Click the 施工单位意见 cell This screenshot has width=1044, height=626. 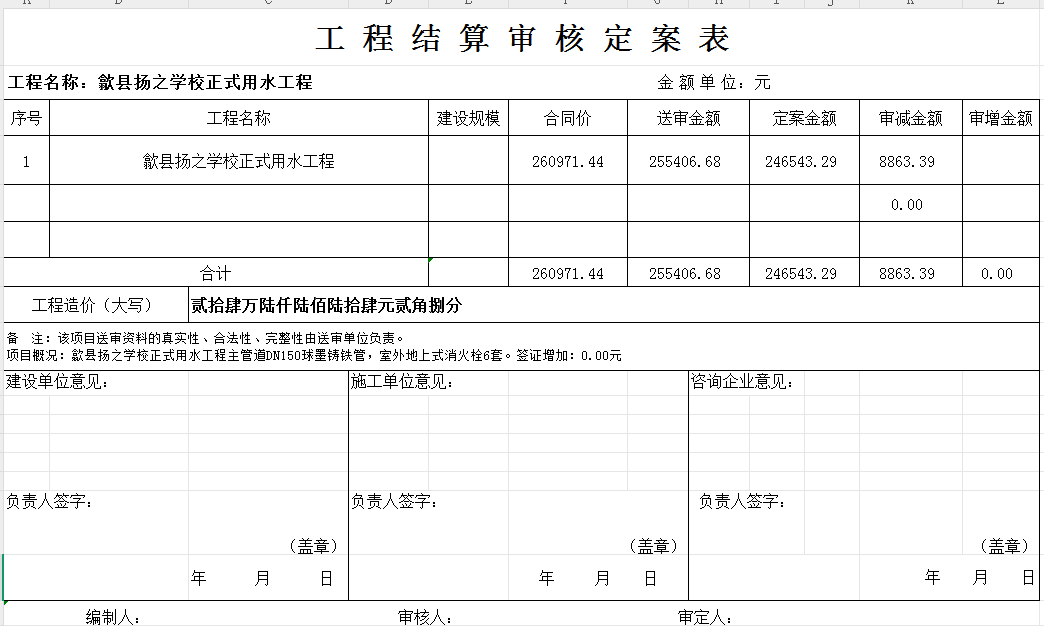401,382
